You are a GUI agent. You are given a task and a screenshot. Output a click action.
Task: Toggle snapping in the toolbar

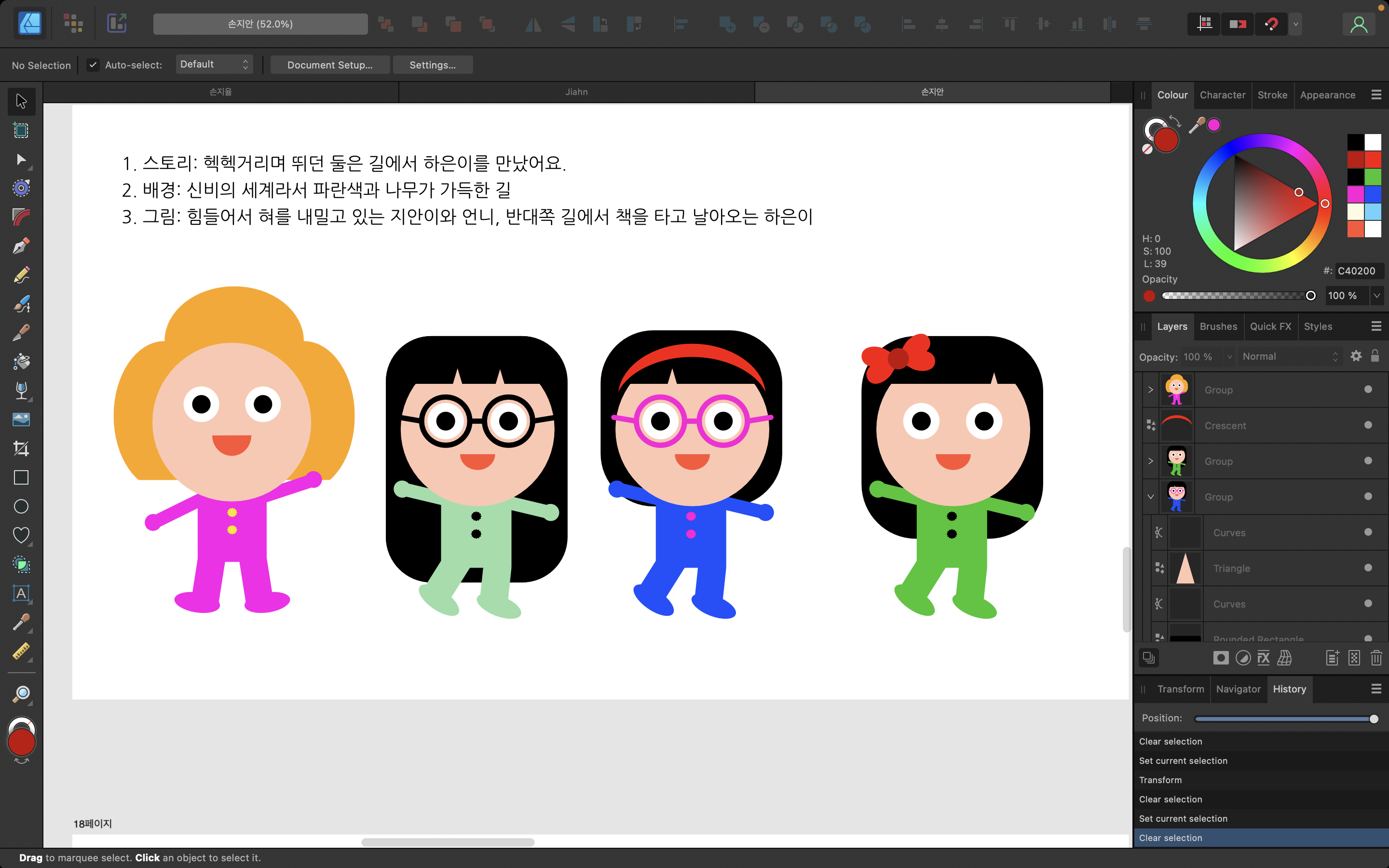[x=1271, y=24]
